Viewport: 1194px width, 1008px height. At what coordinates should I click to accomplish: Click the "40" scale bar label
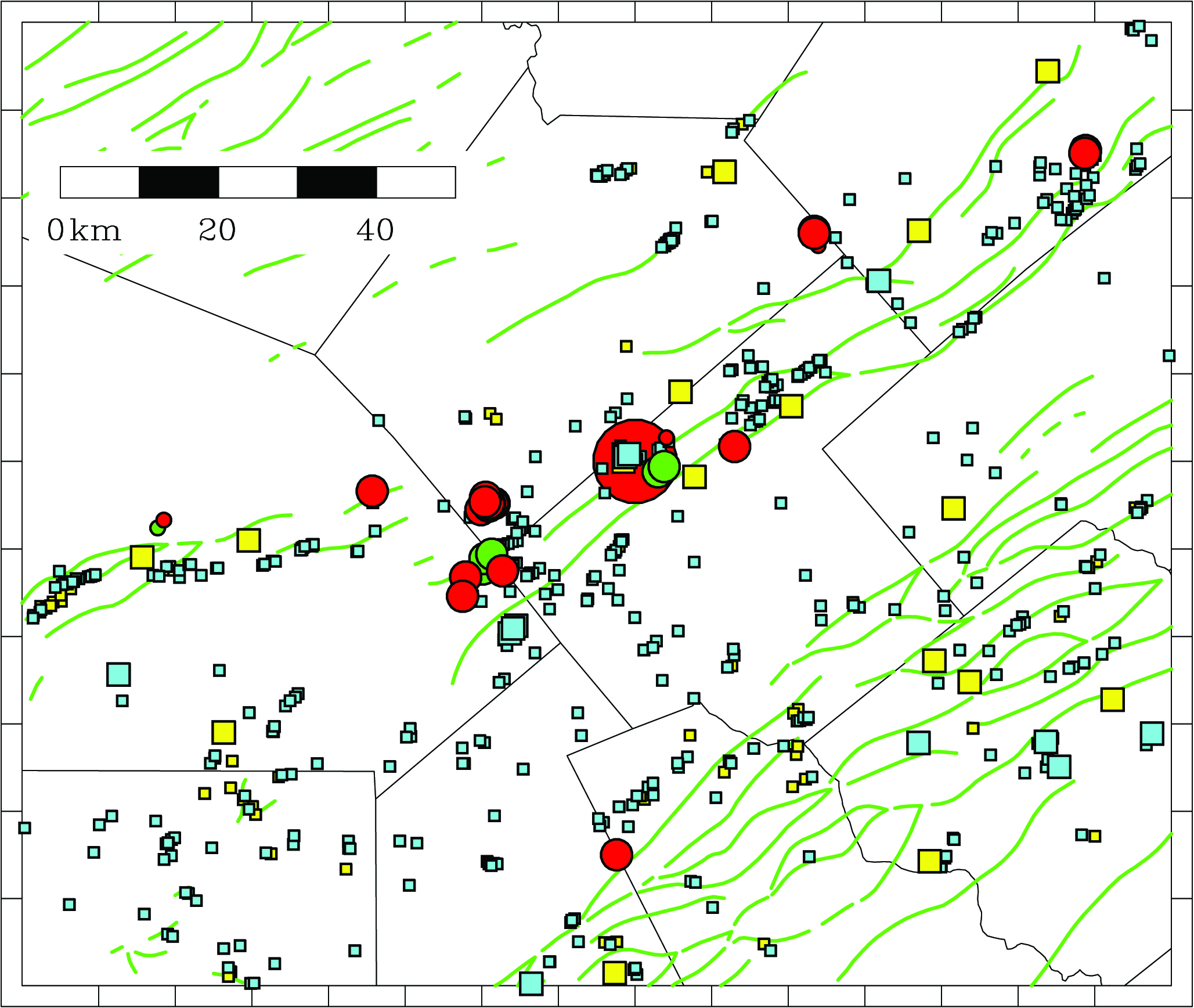pos(375,231)
